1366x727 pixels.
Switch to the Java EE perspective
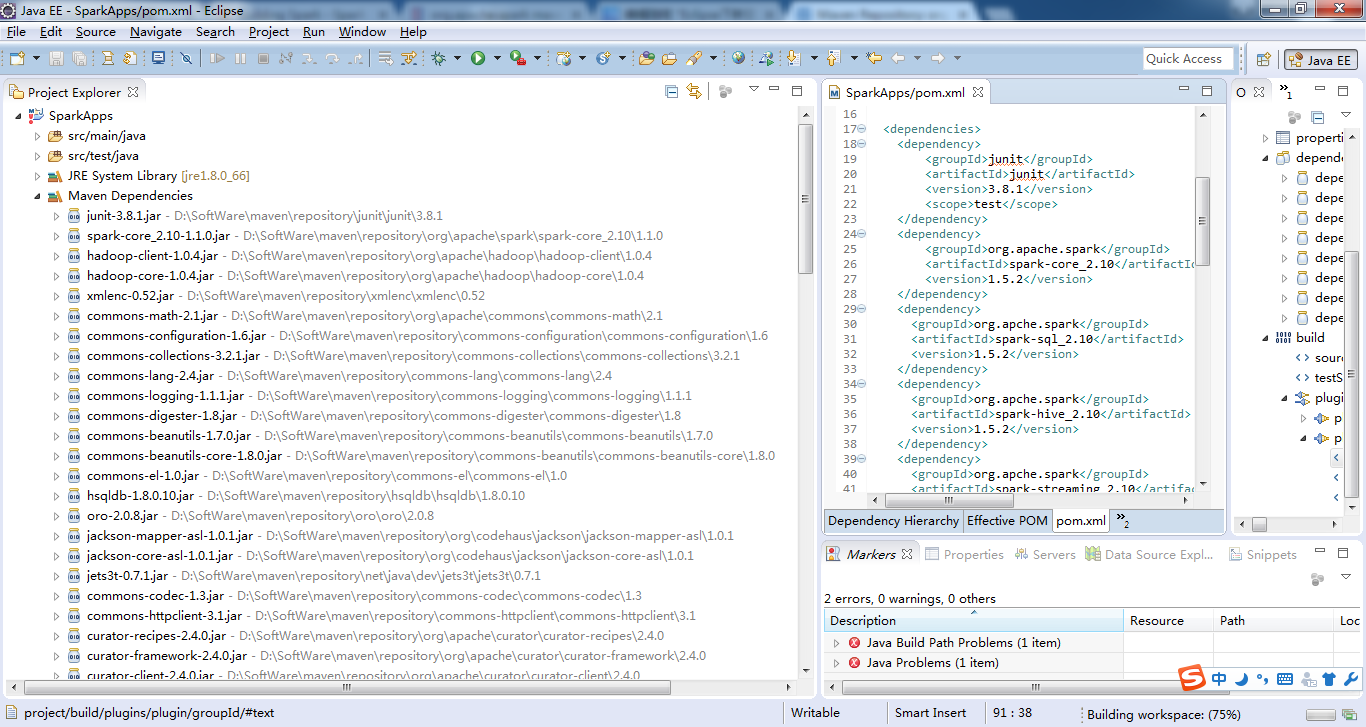(x=1320, y=60)
